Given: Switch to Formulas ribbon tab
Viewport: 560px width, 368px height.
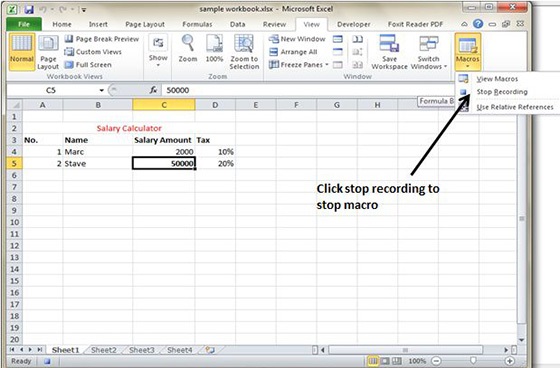Looking at the screenshot, I should coord(197,24).
